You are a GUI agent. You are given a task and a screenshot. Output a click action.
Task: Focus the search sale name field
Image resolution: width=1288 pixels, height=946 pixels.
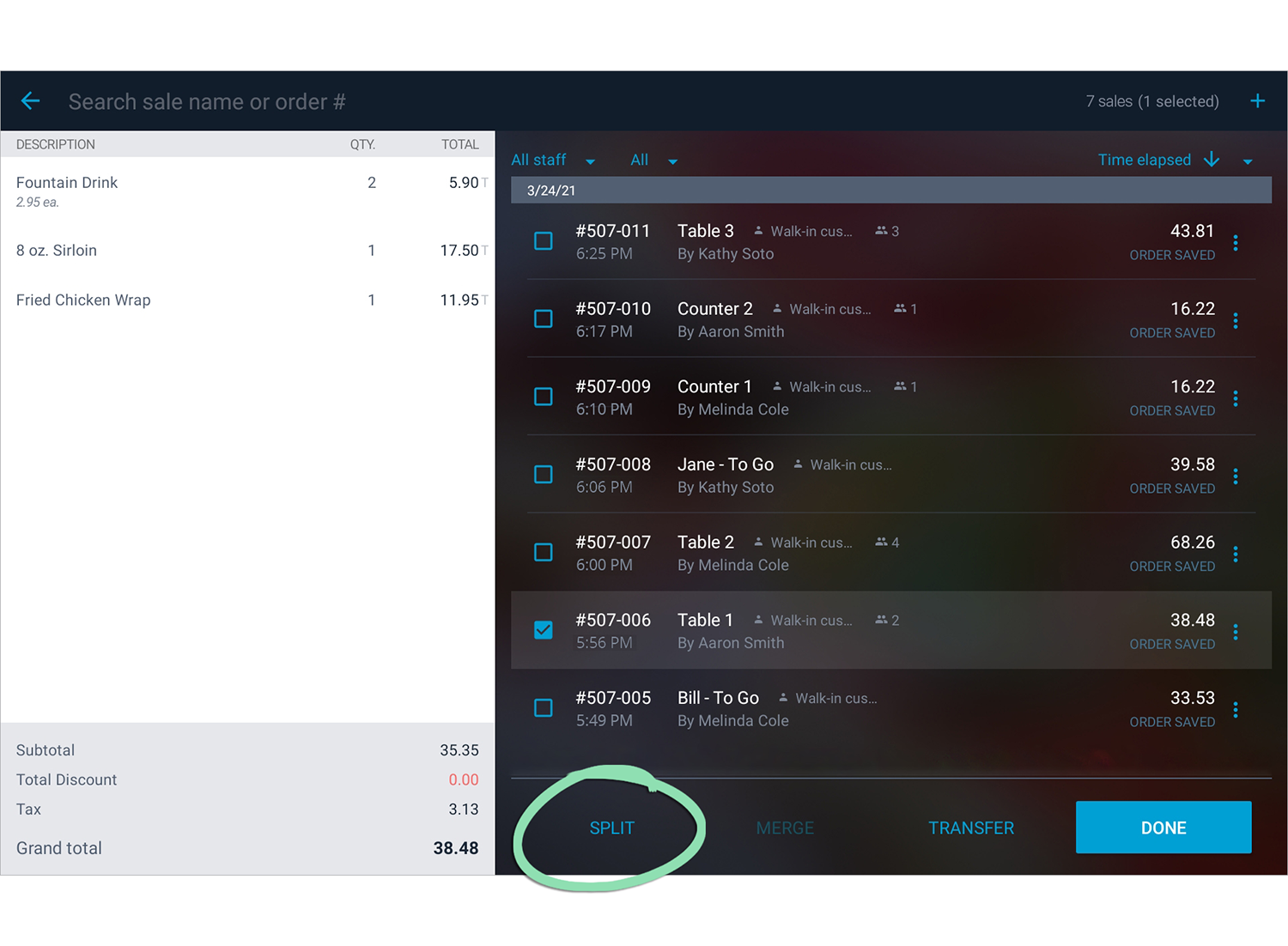(x=207, y=102)
